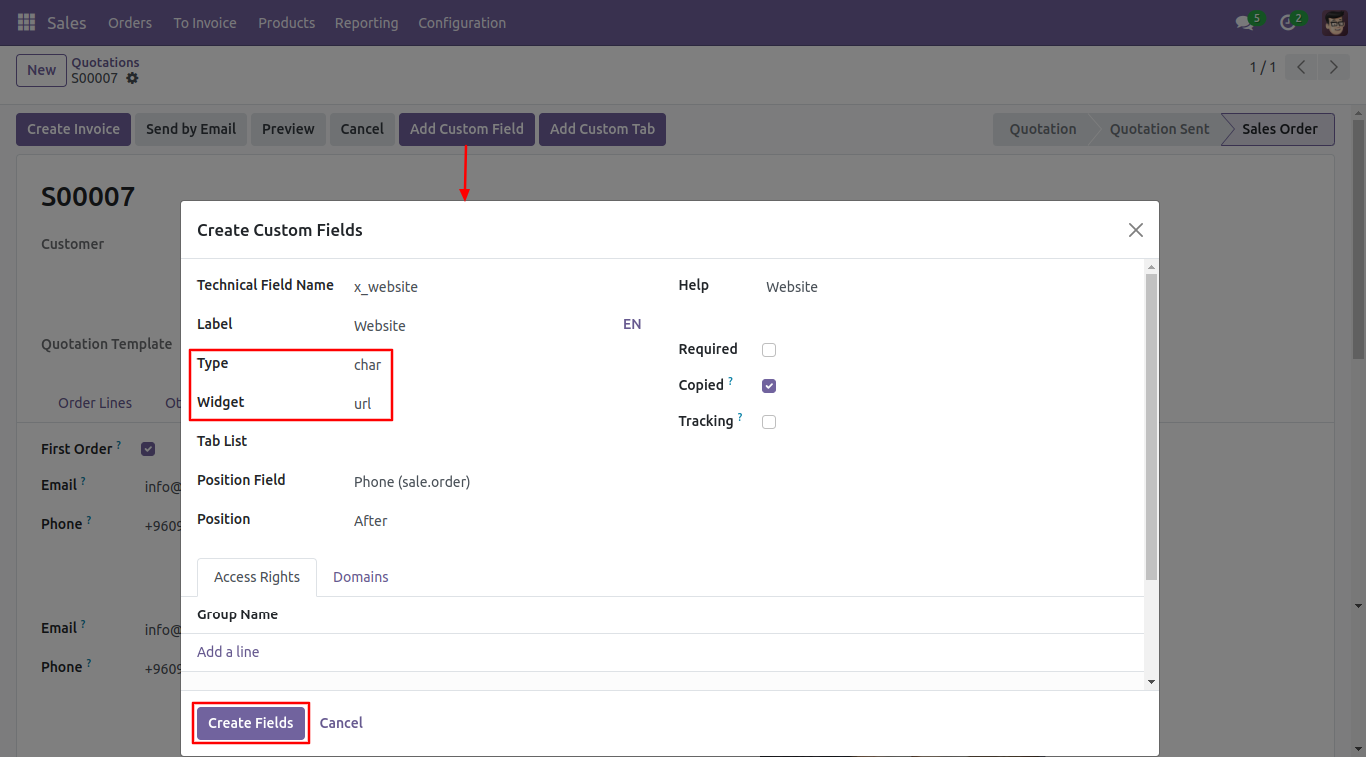
Task: Click dialog scrollbar down arrow
Action: pos(1151,682)
